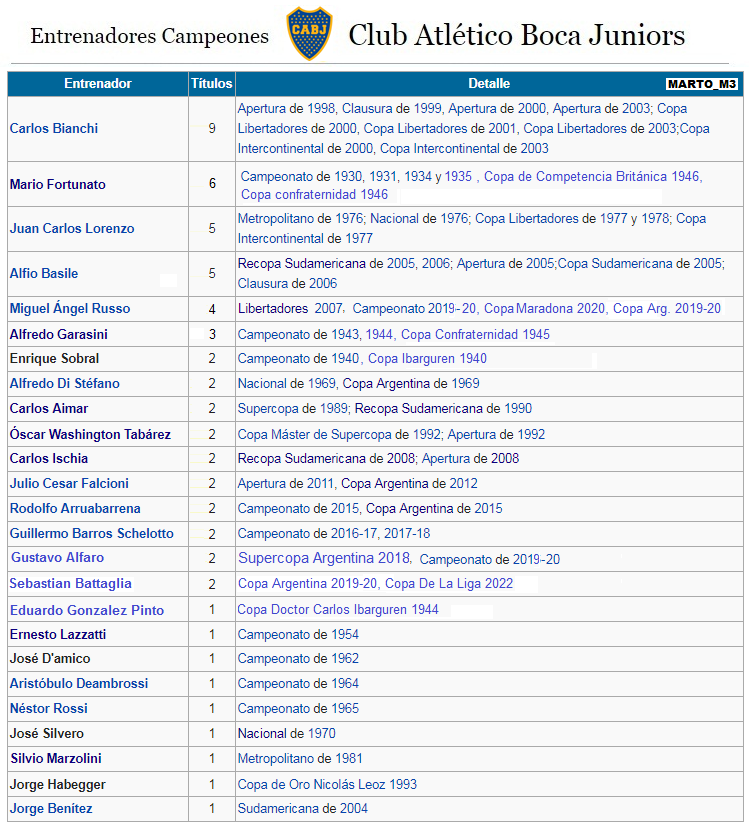Open the Apertura de 2008 link

tap(470, 458)
